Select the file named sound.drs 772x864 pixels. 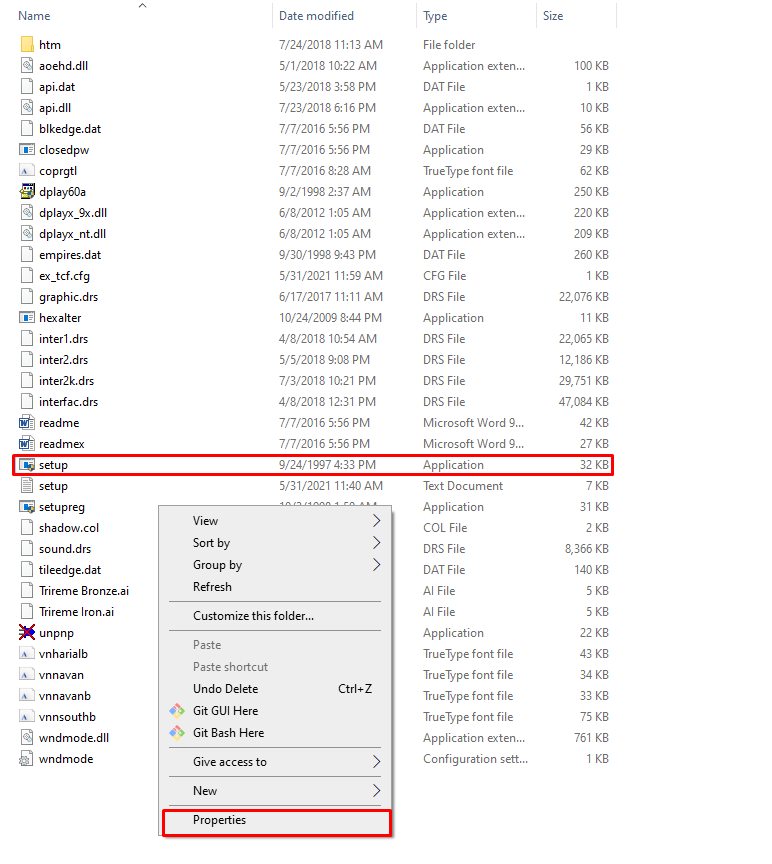click(x=65, y=549)
